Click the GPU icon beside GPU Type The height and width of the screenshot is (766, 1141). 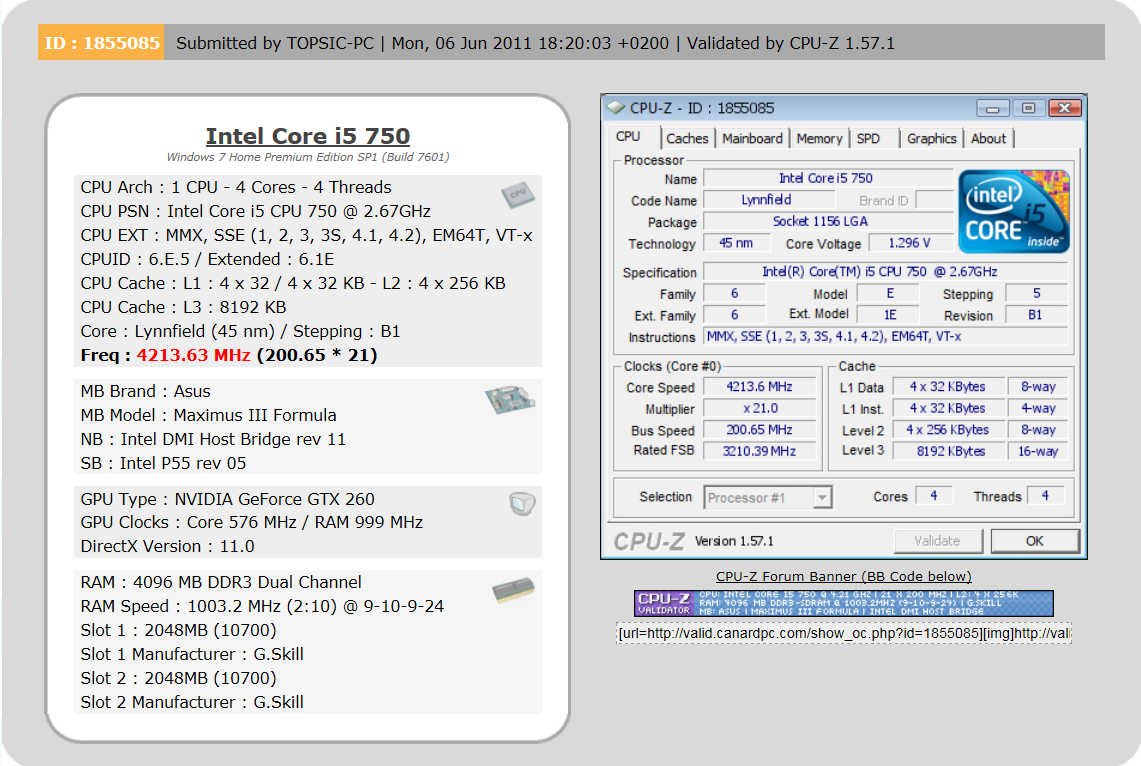tap(521, 504)
